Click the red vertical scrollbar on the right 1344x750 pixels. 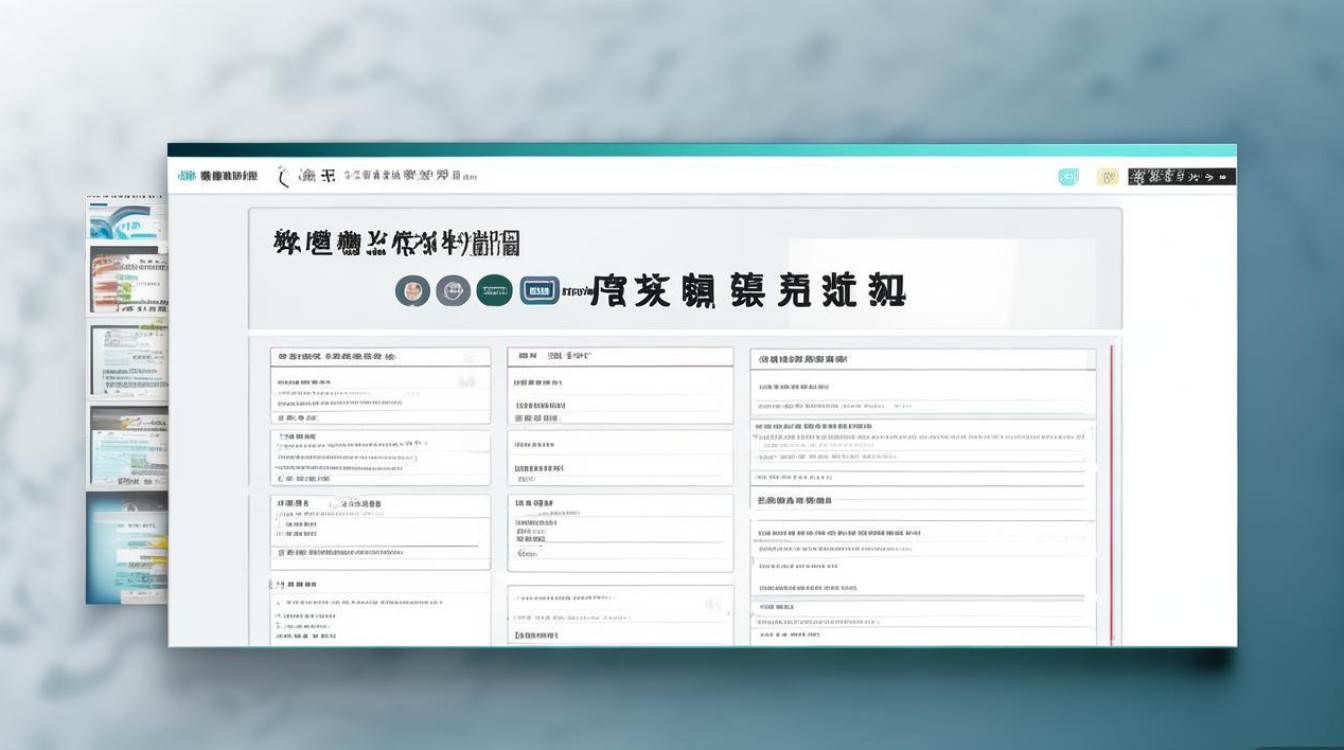pyautogui.click(x=1111, y=495)
